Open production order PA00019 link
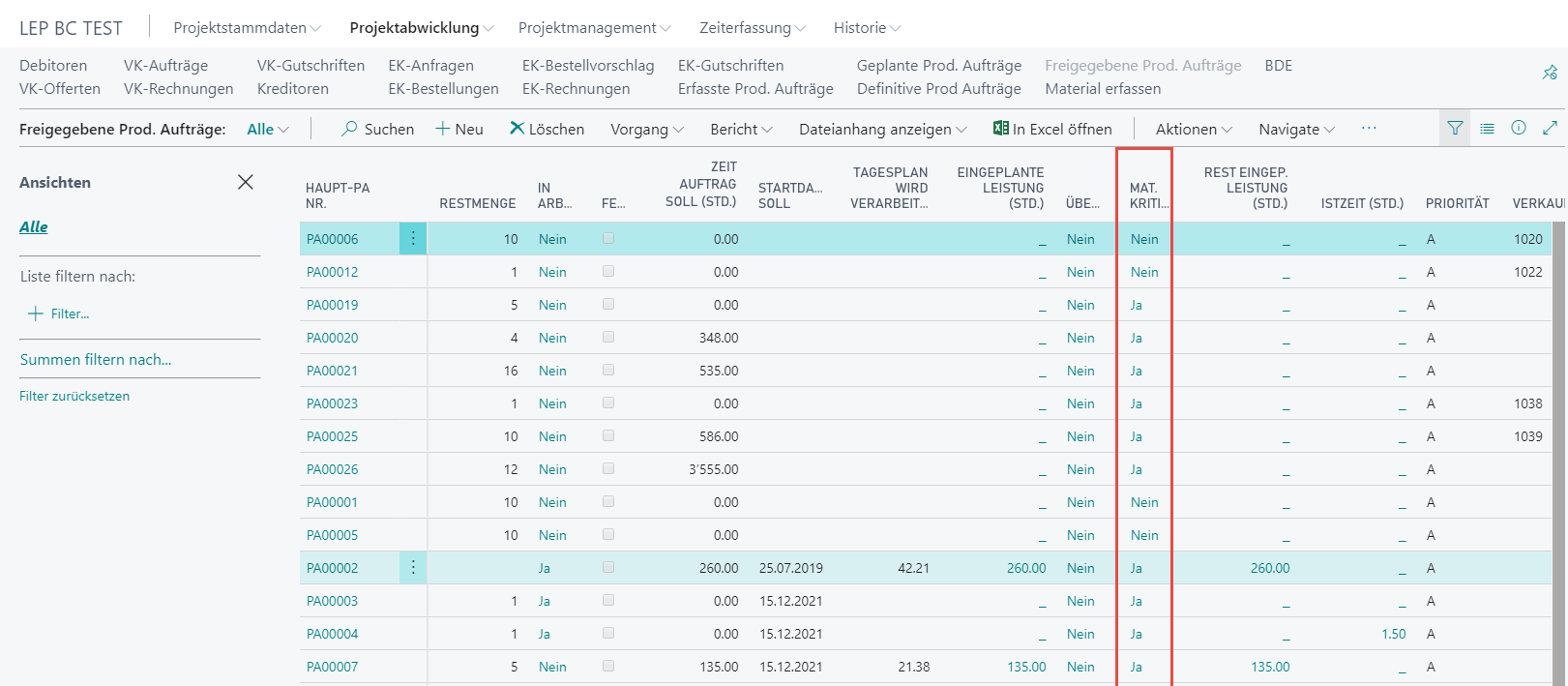Viewport: 1568px width, 686px height. [x=332, y=305]
